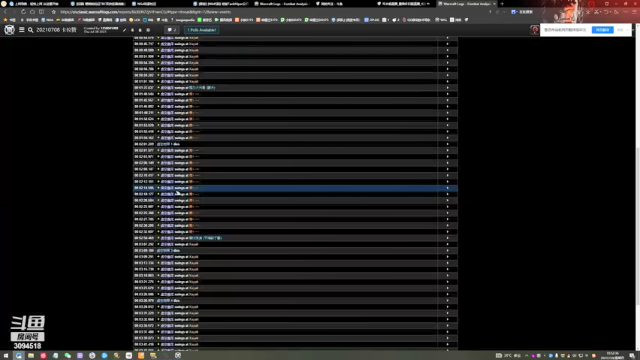Expand the arrow on the first '1 dies' row
Screen dimensions: 640x360
coord(447,144)
